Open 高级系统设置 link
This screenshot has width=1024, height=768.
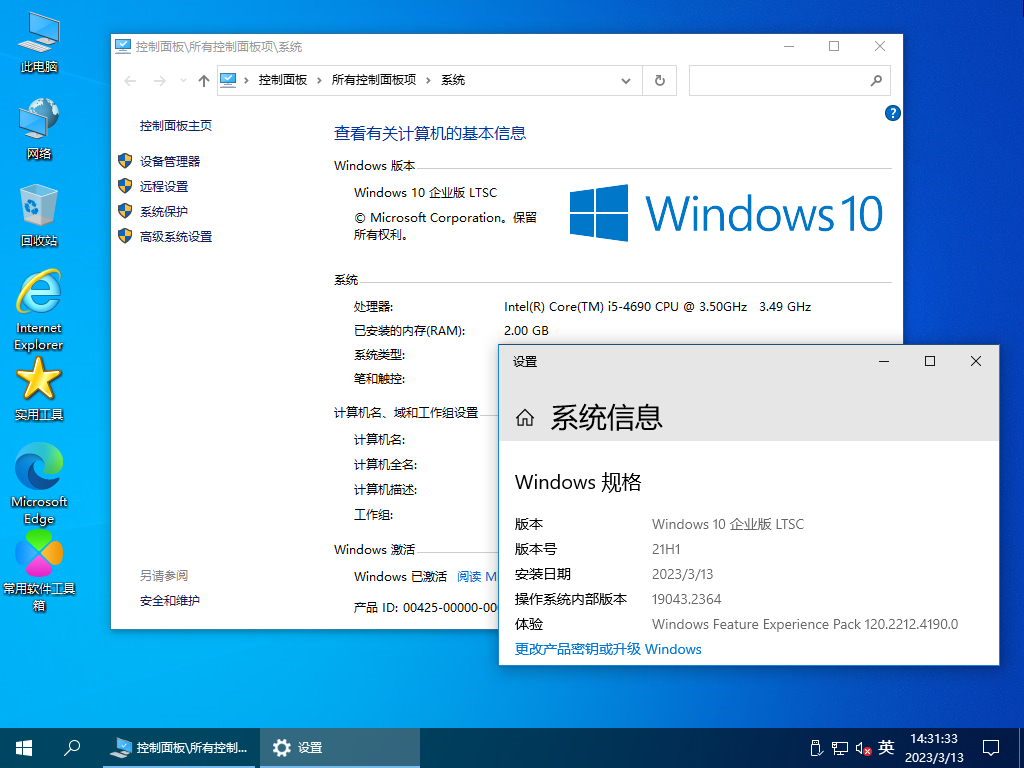click(x=176, y=236)
